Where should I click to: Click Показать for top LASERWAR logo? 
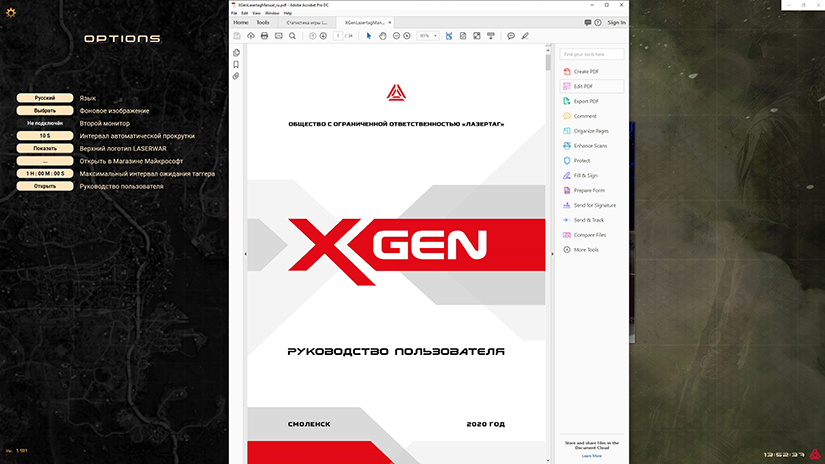pos(45,148)
